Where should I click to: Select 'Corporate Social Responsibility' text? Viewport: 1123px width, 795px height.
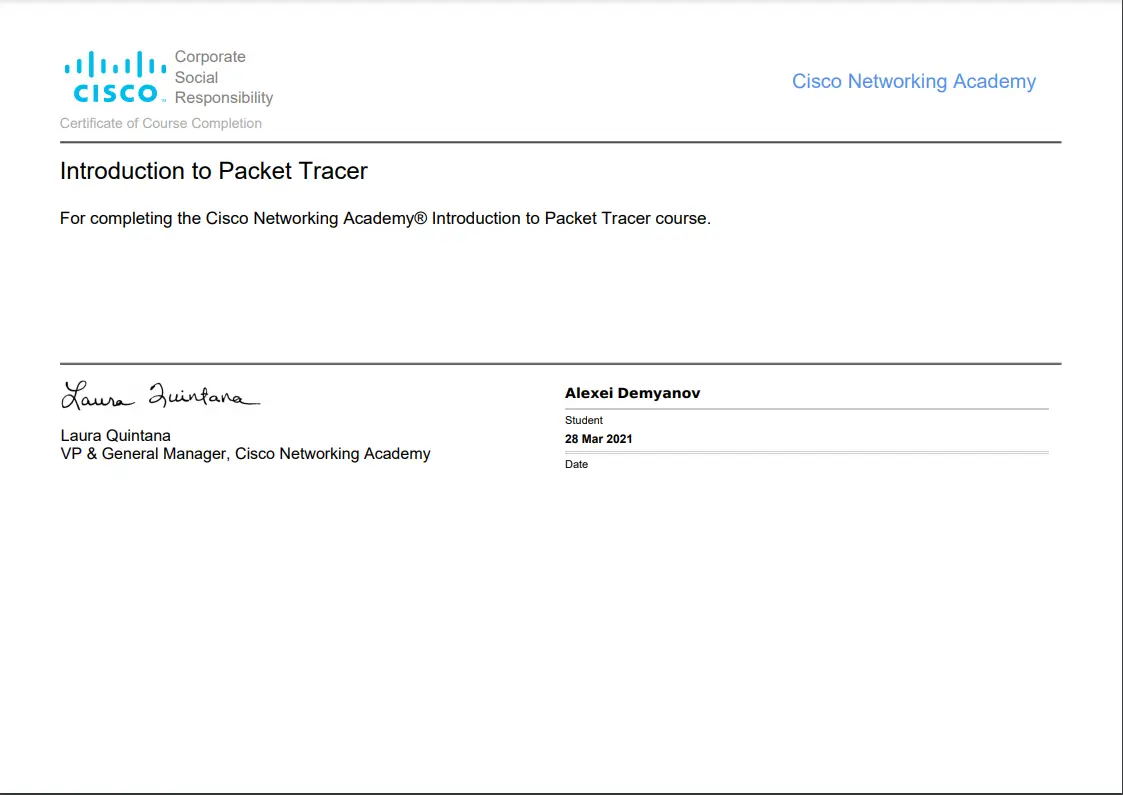point(223,77)
